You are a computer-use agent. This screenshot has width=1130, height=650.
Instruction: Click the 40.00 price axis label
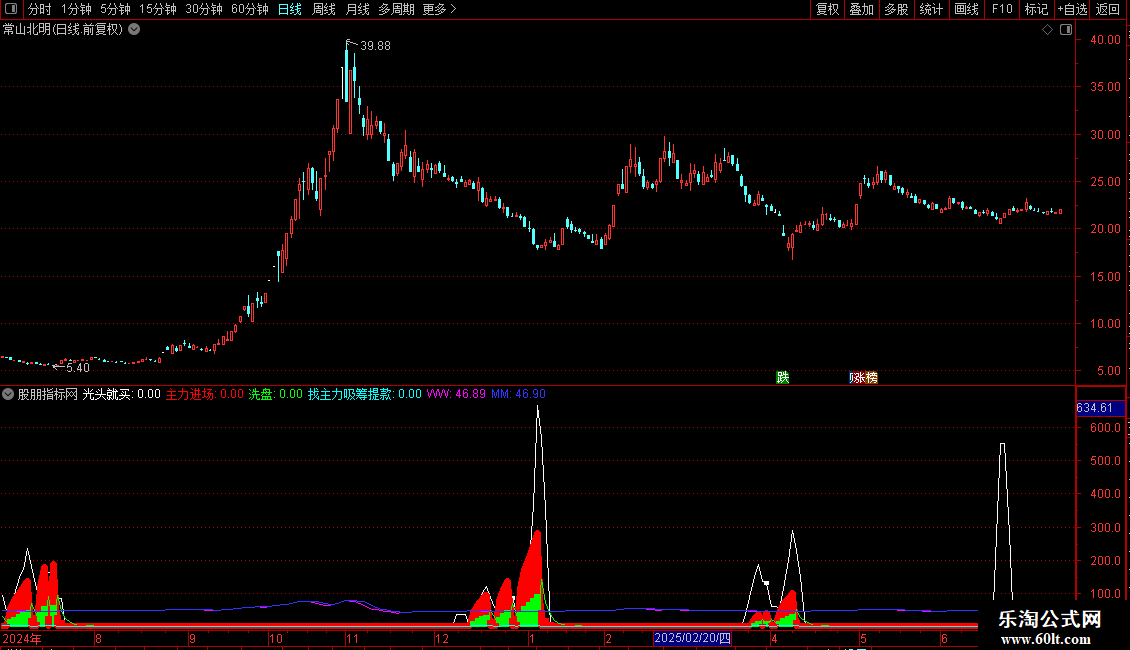(1105, 40)
